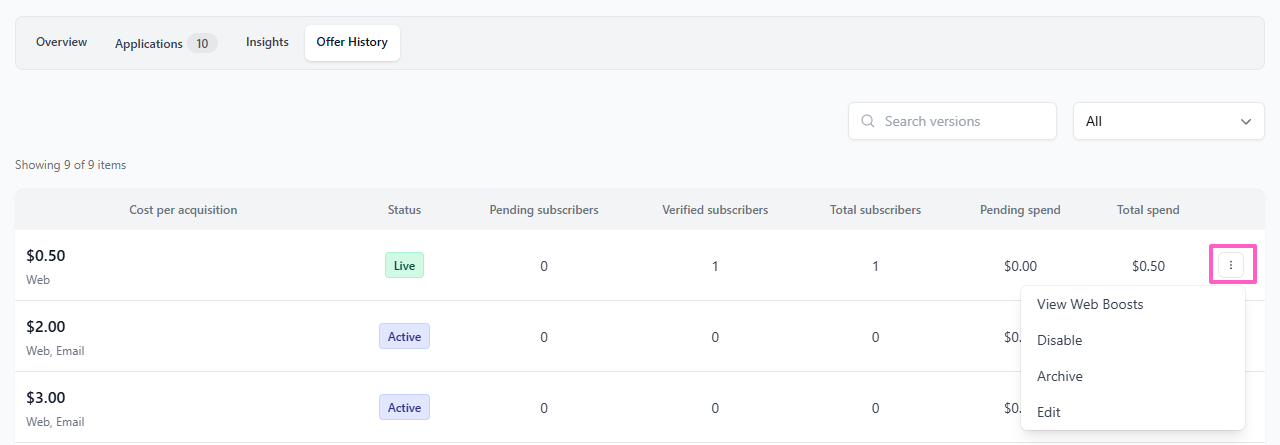Click the Applications count badge showing 10
1280x445 pixels.
(x=202, y=43)
